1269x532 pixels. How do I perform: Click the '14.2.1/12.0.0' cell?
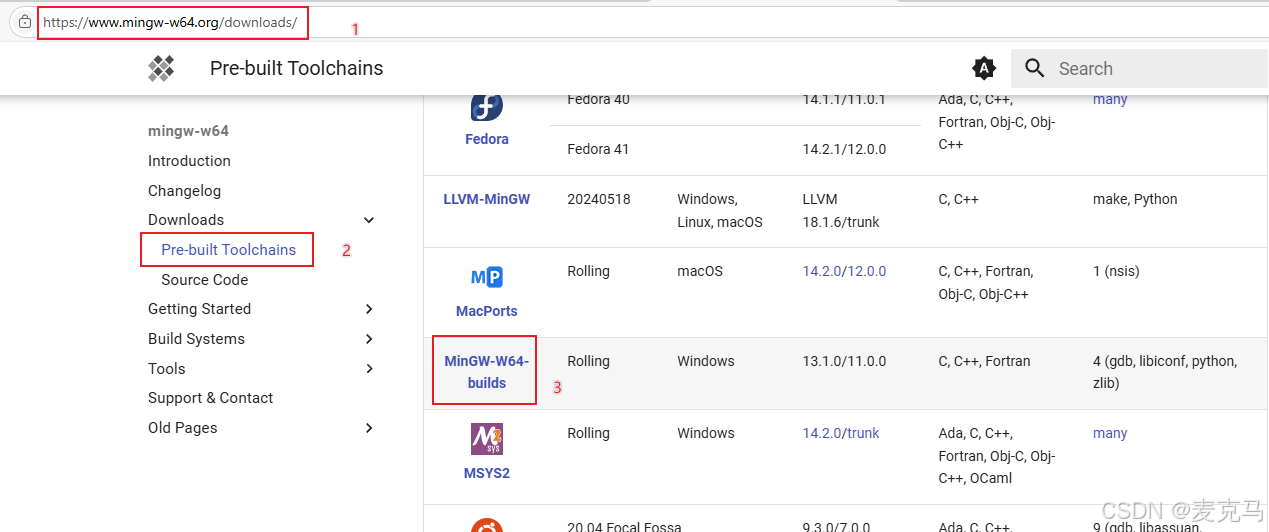click(844, 149)
